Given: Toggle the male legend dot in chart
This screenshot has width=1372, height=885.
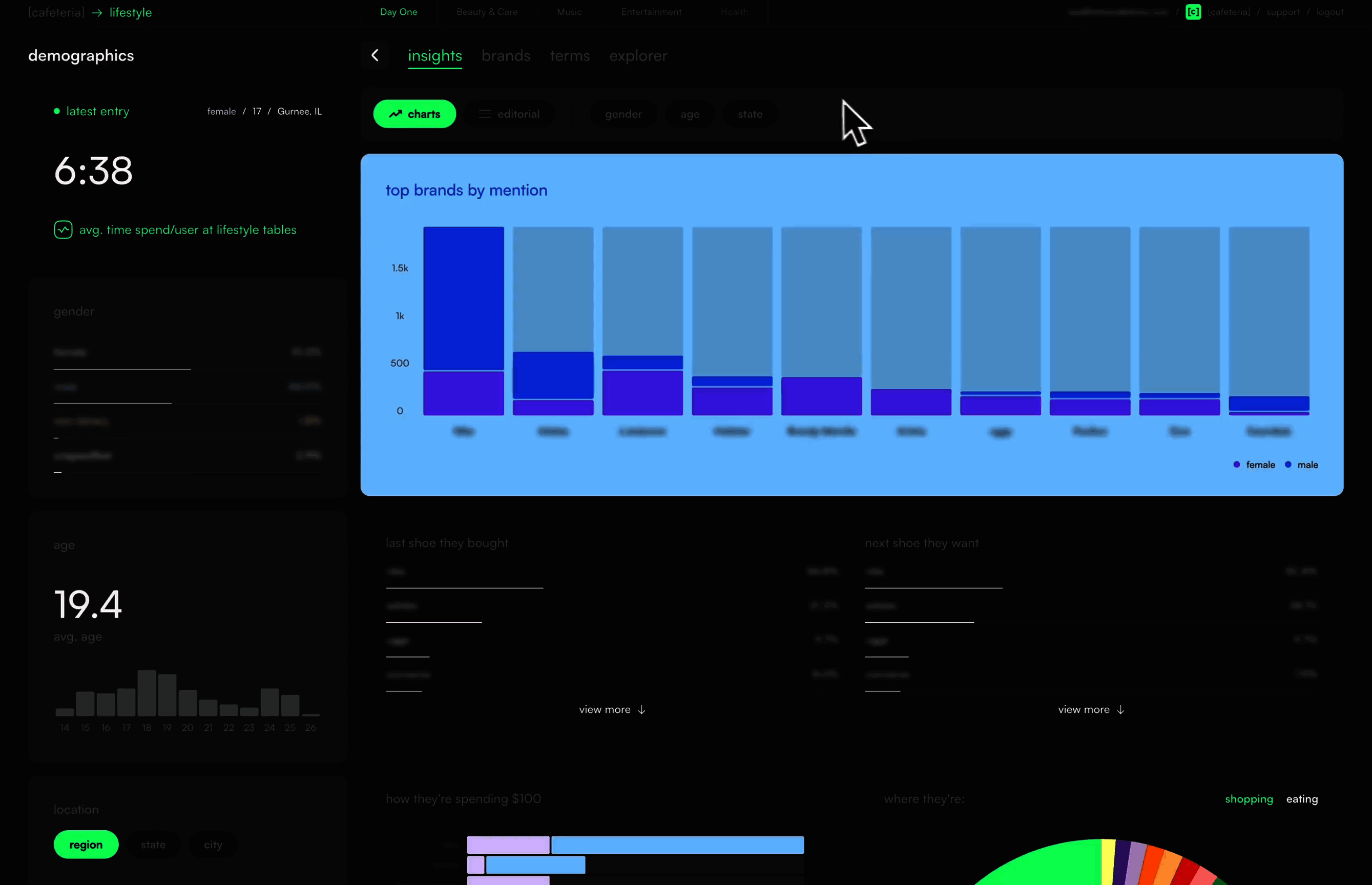Looking at the screenshot, I should [1287, 465].
